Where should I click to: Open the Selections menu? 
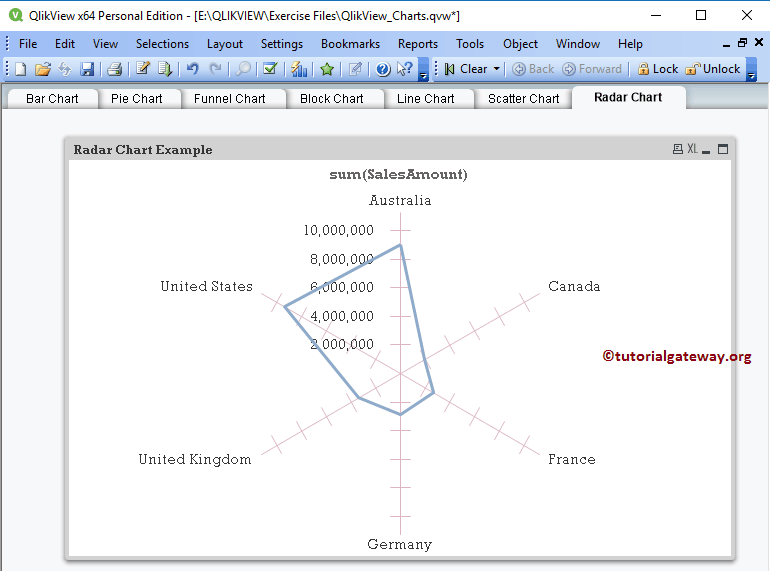click(x=162, y=44)
